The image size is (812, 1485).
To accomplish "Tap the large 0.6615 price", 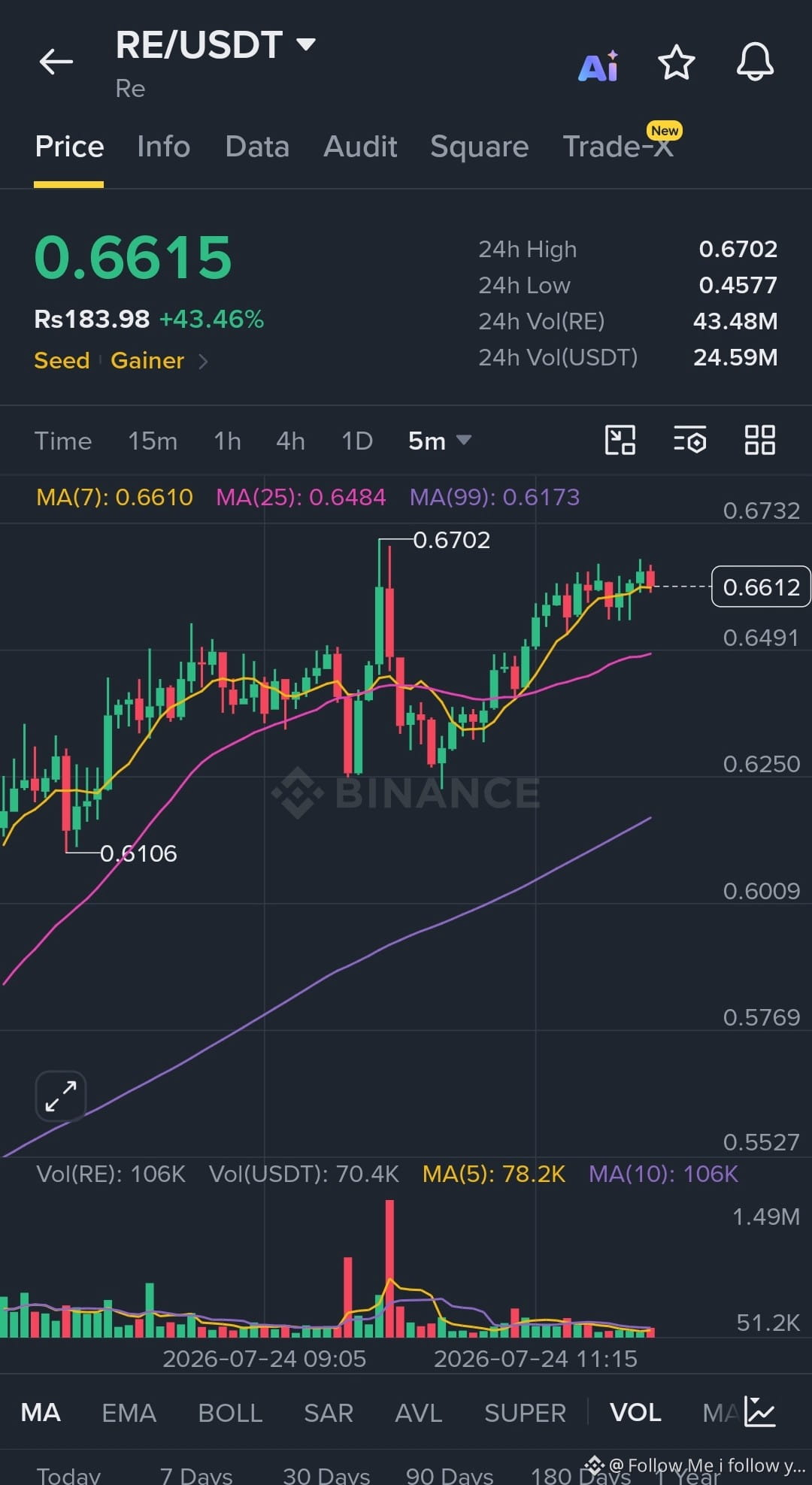I will pyautogui.click(x=133, y=257).
